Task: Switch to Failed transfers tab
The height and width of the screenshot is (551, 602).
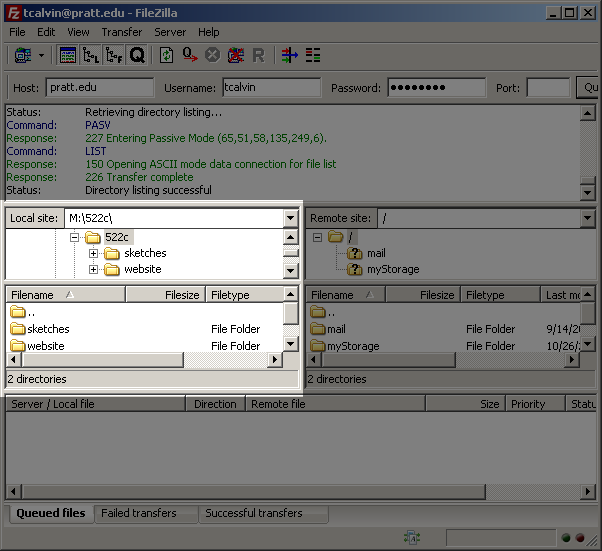Action: tap(146, 513)
